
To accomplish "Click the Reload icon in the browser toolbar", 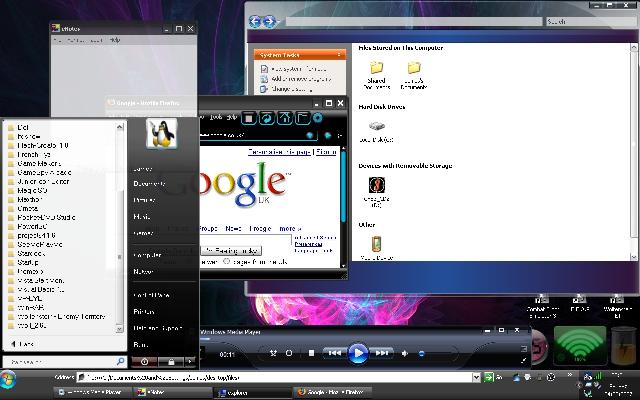I will 267,118.
